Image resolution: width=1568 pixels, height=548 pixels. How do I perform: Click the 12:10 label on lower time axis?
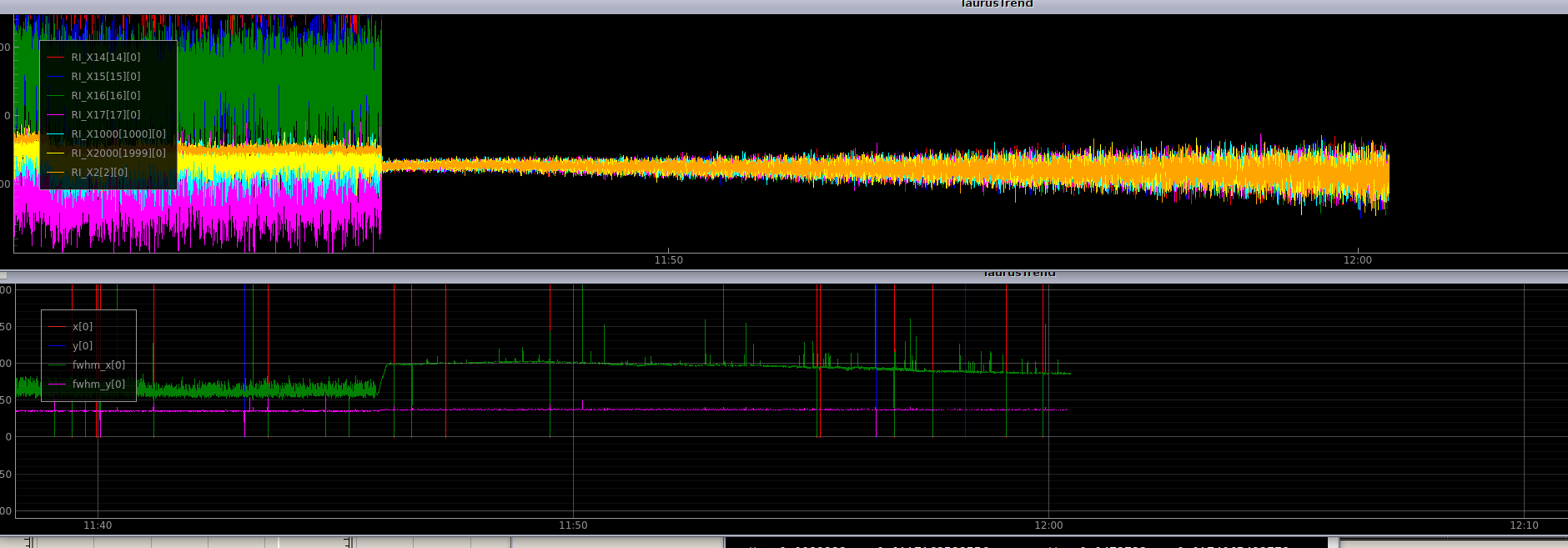click(x=1524, y=525)
